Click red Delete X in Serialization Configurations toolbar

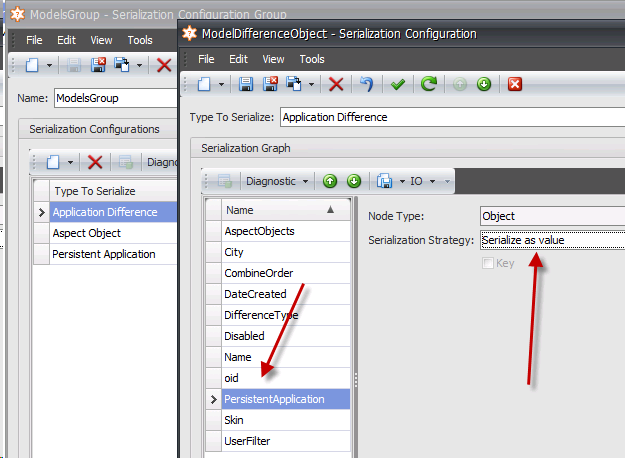tap(95, 162)
